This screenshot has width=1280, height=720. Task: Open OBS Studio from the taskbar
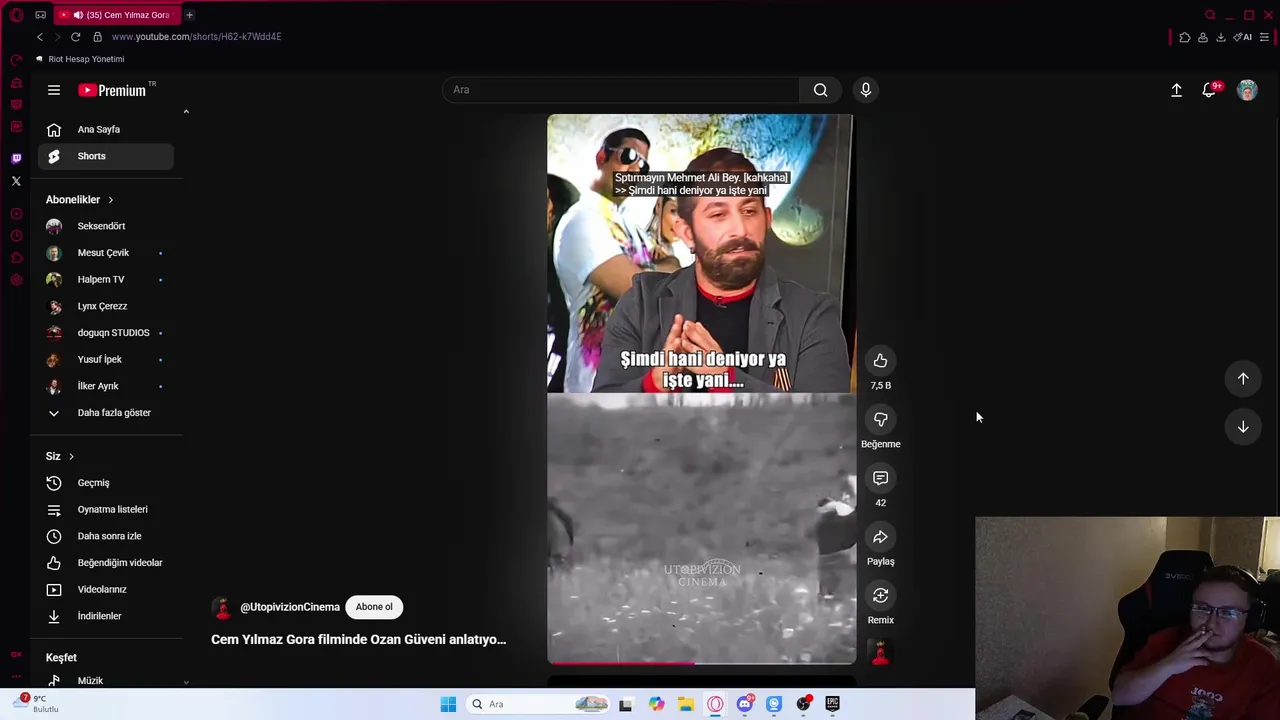point(803,704)
